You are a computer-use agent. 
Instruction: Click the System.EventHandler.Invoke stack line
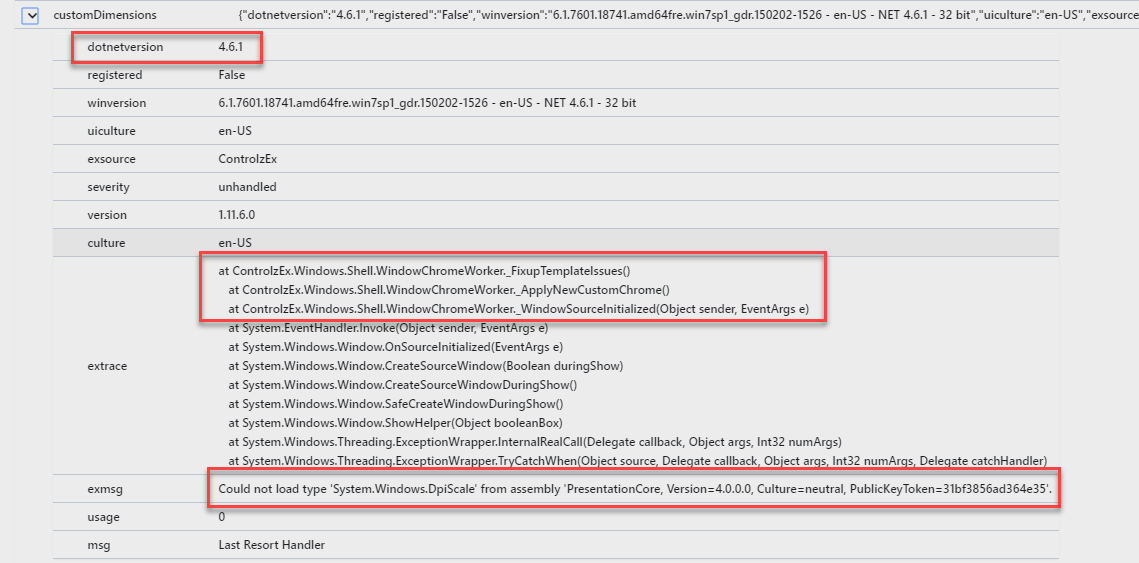[x=388, y=328]
